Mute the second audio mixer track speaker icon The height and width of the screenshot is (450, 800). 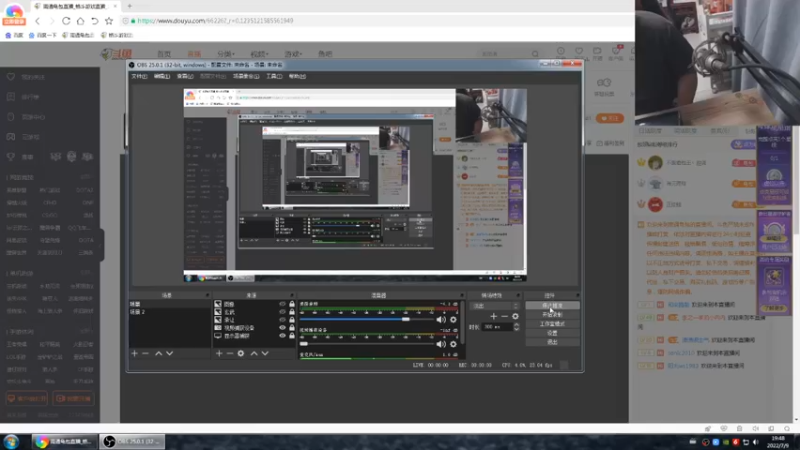(x=441, y=344)
